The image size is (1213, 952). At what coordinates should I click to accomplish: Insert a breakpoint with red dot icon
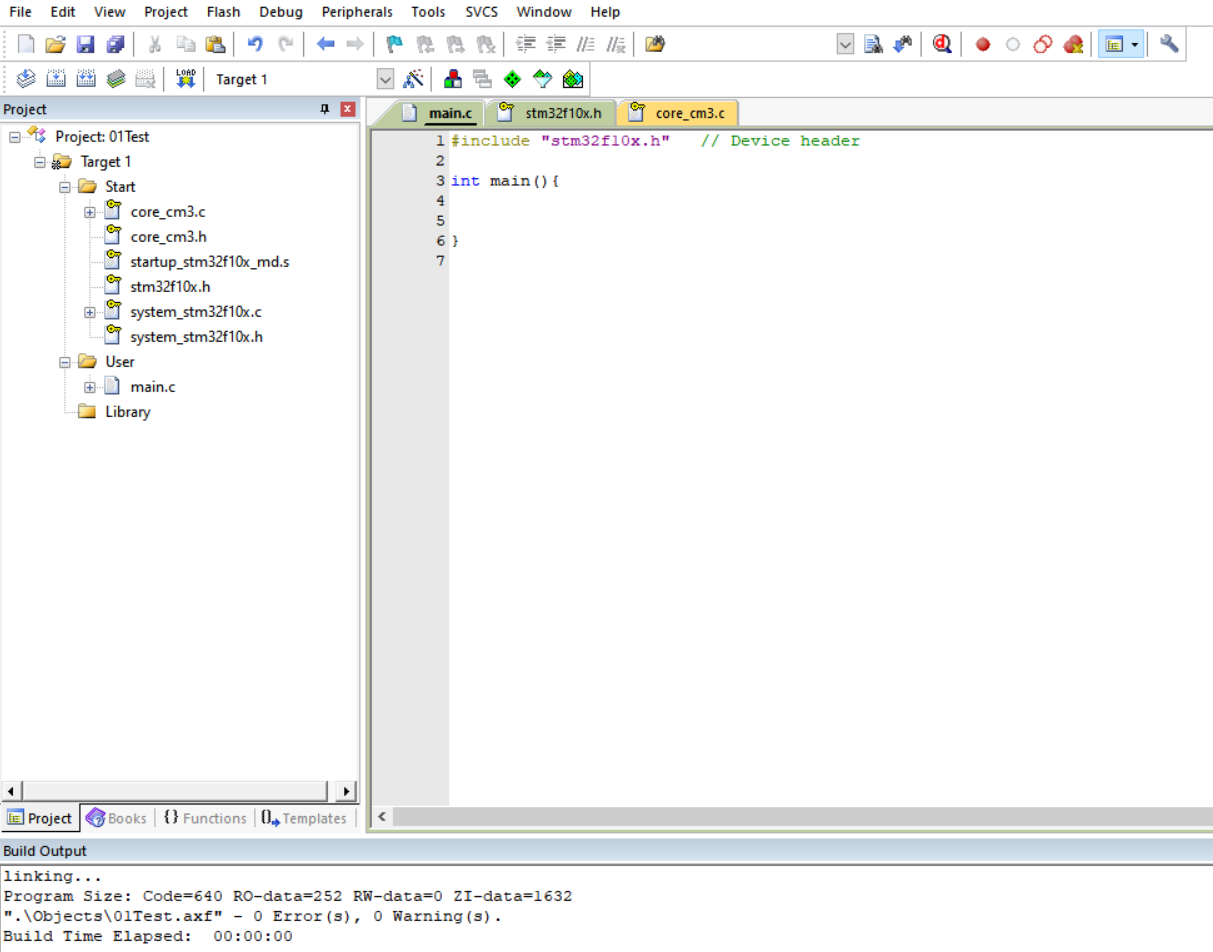(983, 44)
